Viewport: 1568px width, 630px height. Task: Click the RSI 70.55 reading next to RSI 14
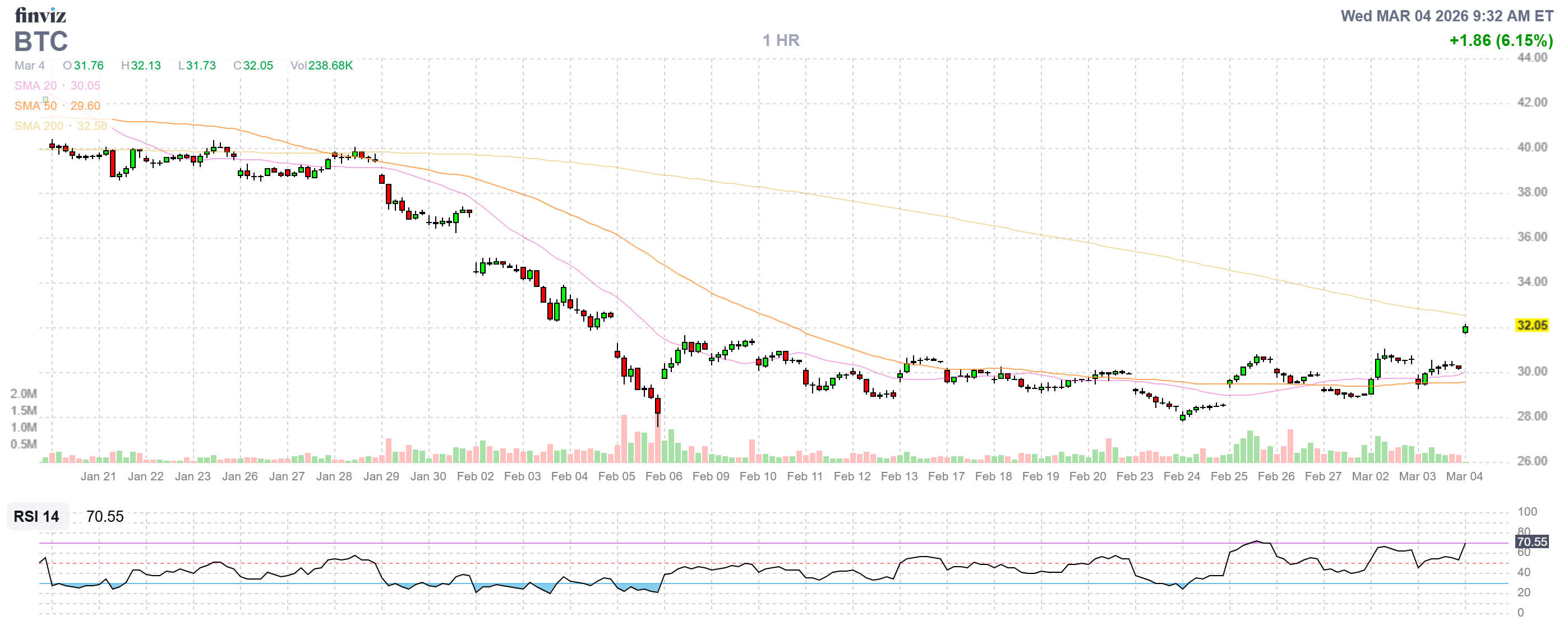(105, 516)
